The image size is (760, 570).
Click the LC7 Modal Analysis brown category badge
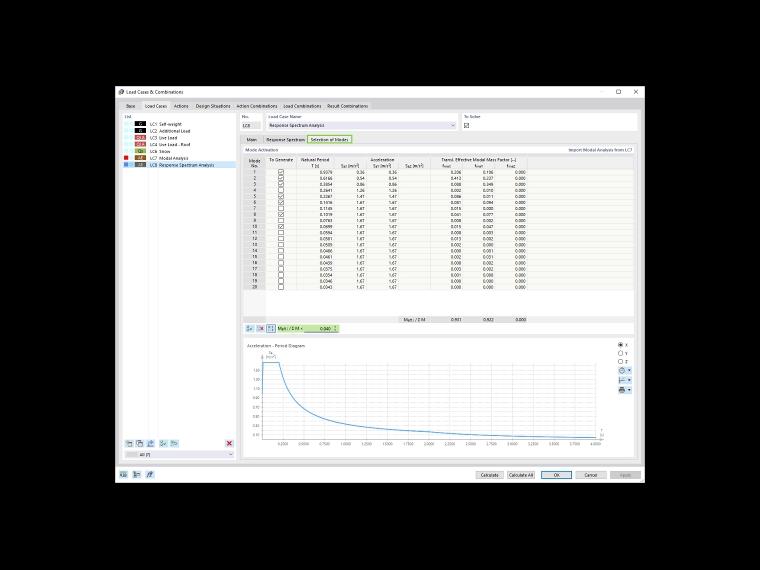click(140, 158)
